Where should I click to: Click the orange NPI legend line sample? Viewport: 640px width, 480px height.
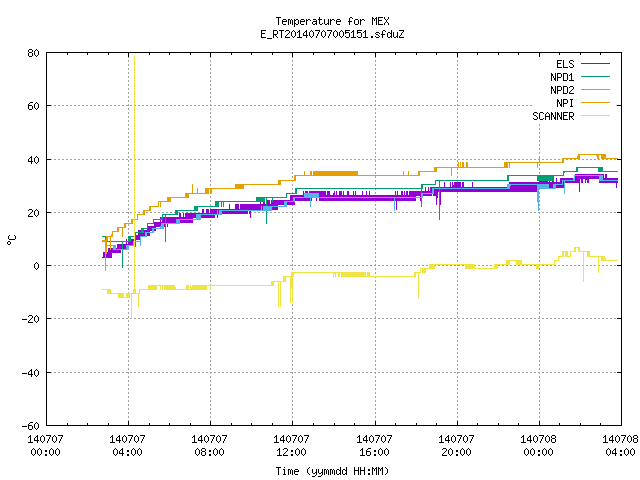coord(596,102)
